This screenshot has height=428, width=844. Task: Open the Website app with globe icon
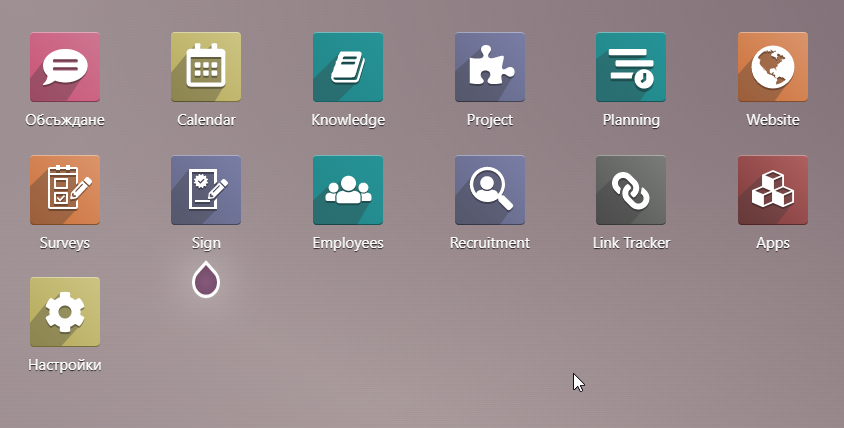click(773, 67)
